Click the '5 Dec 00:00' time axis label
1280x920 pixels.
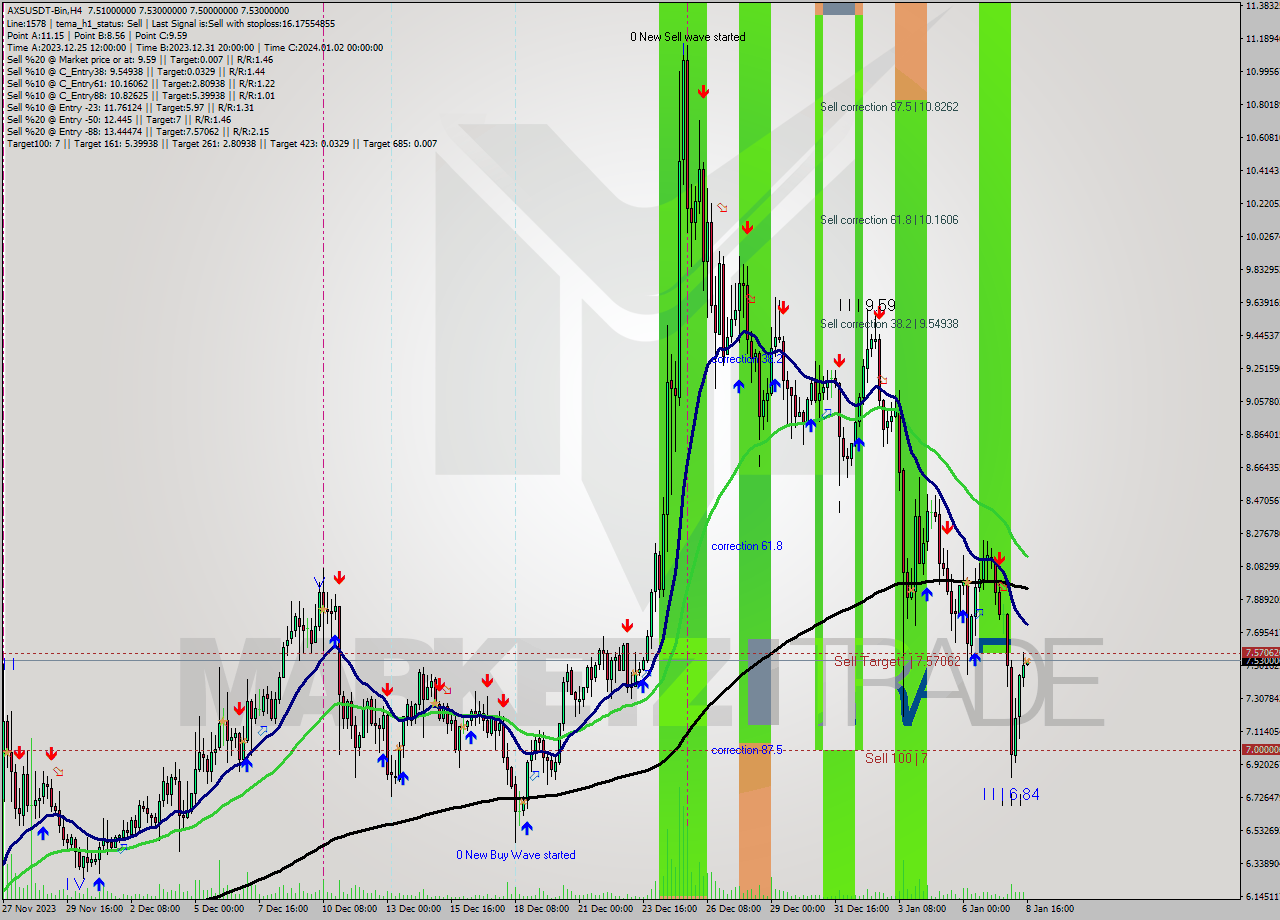pyautogui.click(x=219, y=909)
